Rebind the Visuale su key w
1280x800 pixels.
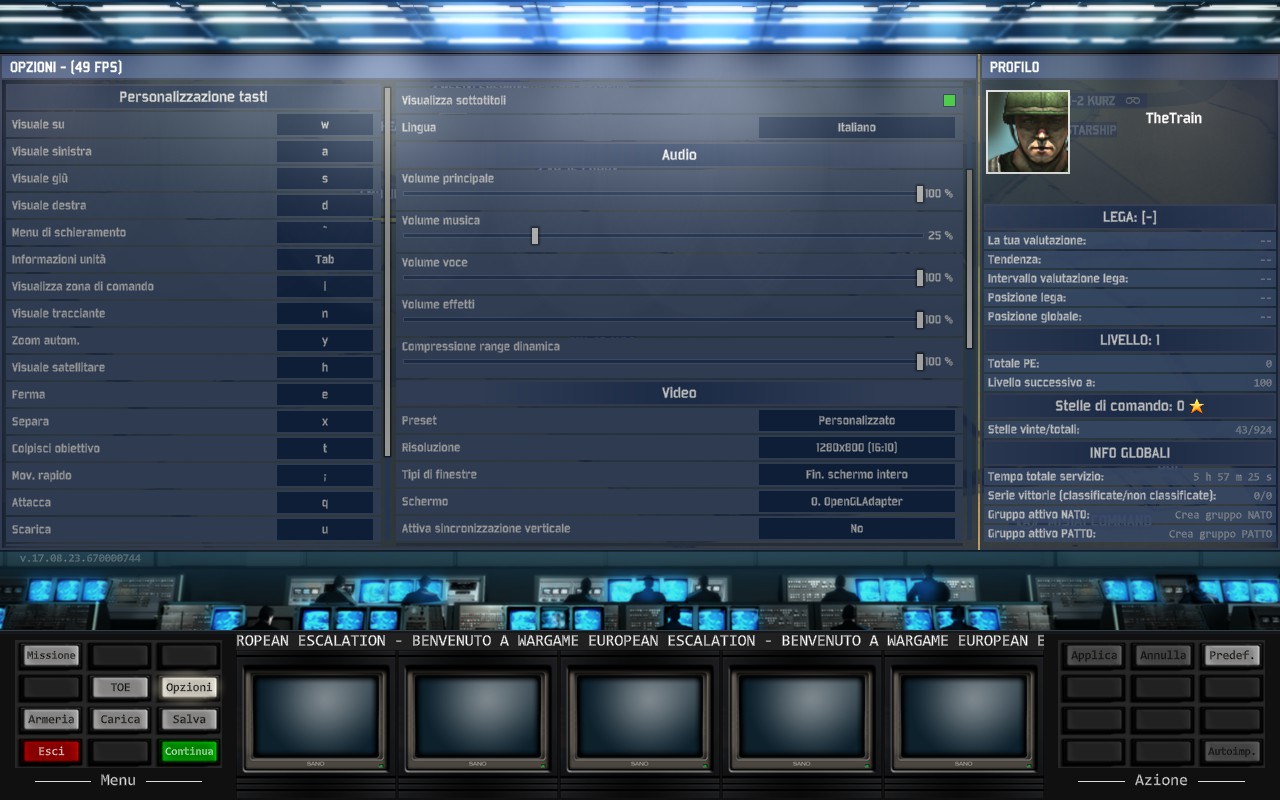point(325,125)
